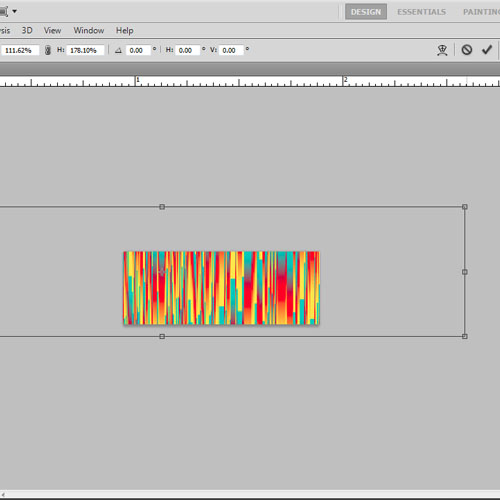Open the 3D menu
This screenshot has width=500, height=500.
(27, 30)
